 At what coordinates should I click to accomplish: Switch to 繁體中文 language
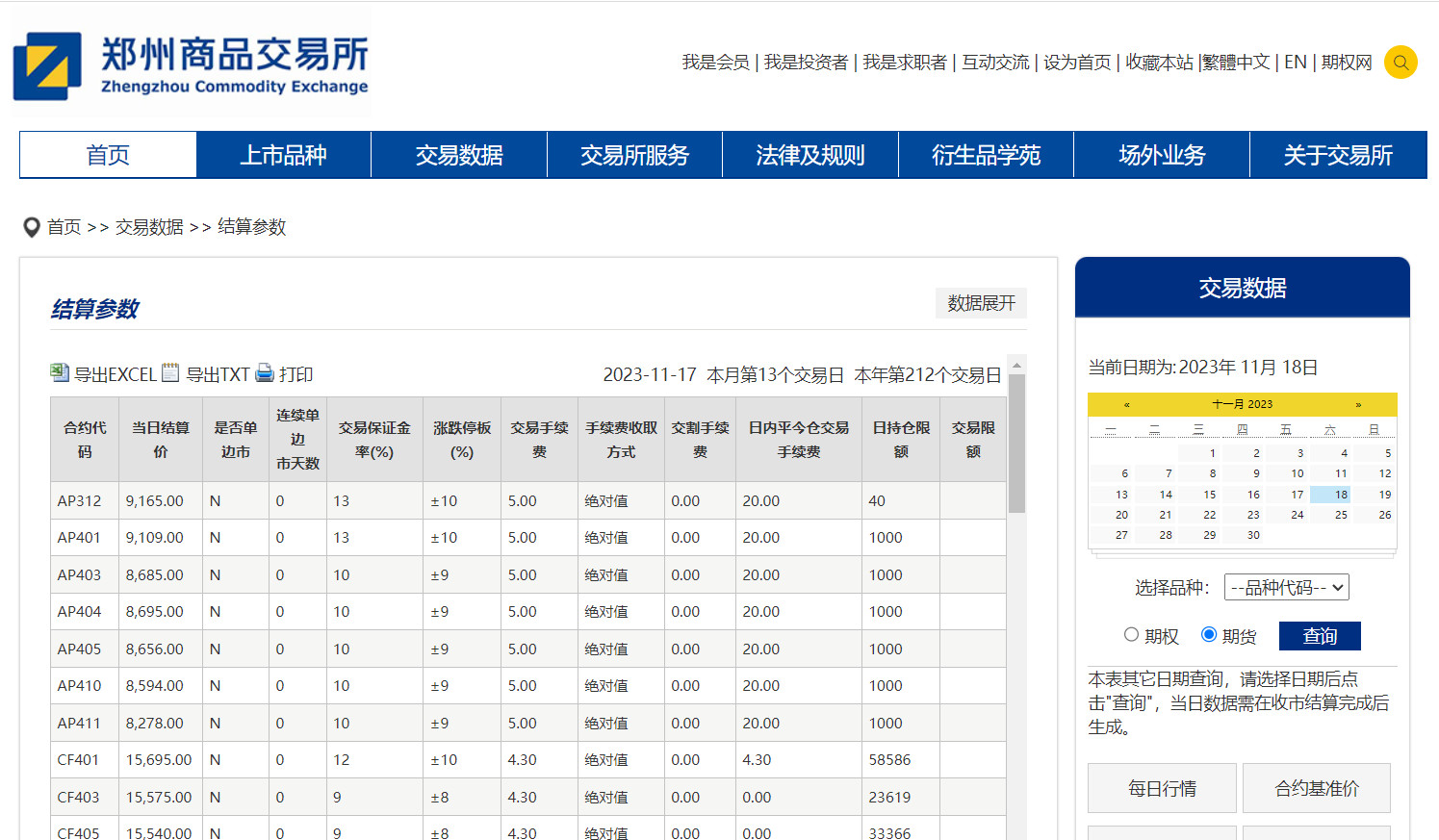point(1237,63)
